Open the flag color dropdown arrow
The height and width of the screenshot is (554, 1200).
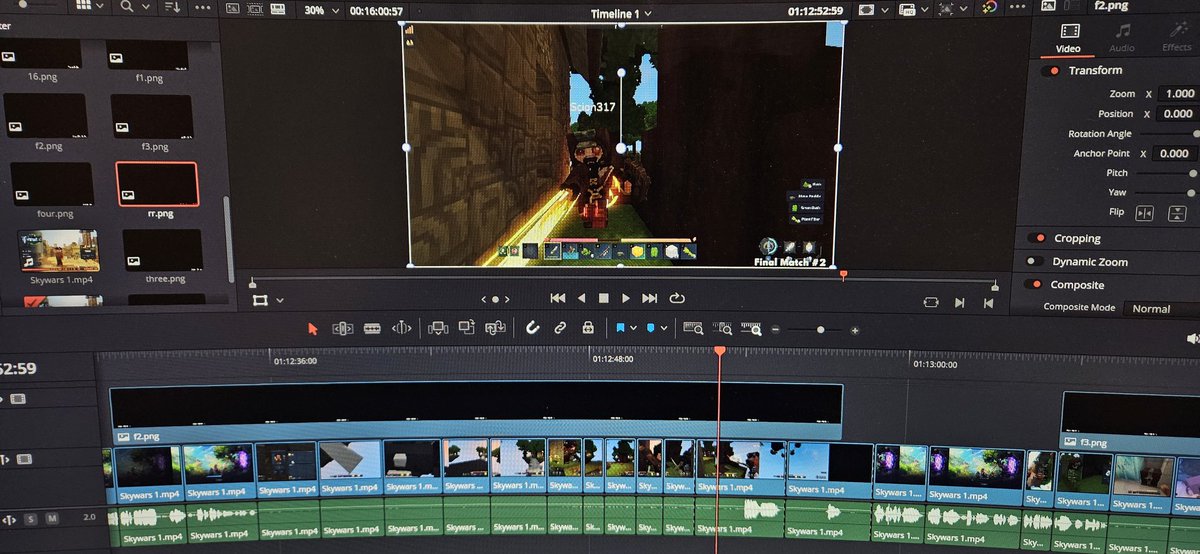(633, 328)
